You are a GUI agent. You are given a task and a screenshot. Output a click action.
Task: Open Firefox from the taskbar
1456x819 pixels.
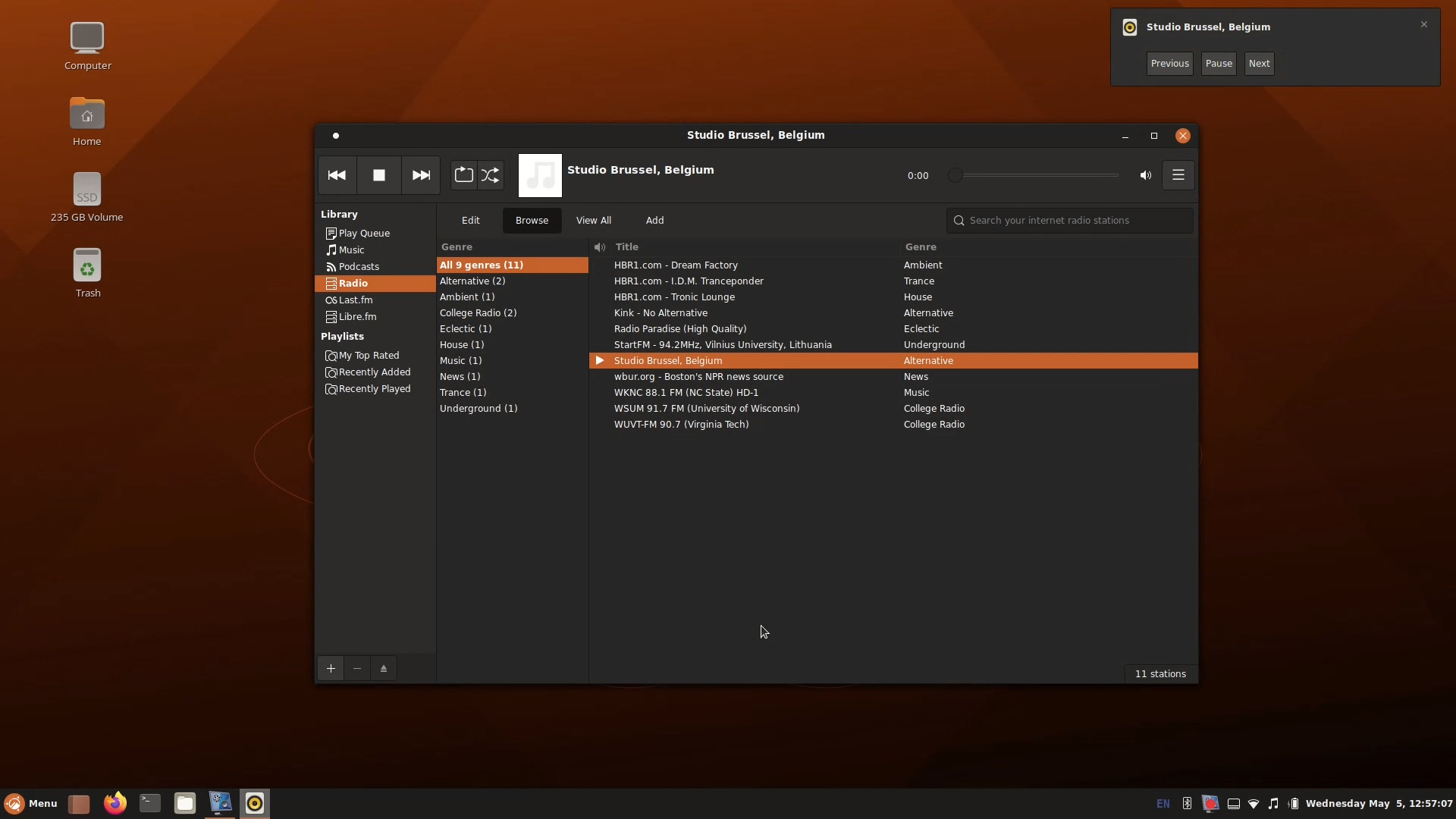coord(114,803)
